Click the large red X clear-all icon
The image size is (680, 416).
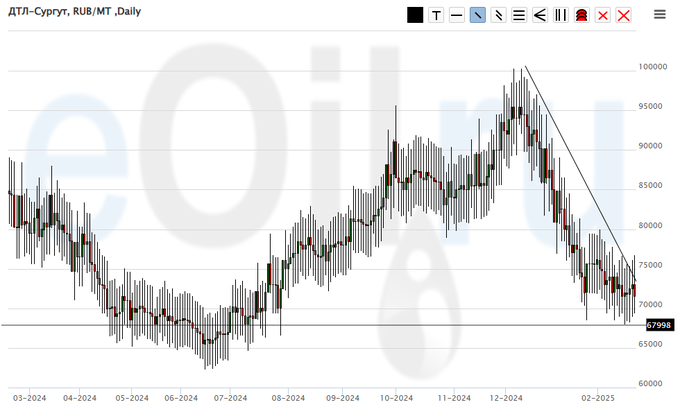coord(624,15)
